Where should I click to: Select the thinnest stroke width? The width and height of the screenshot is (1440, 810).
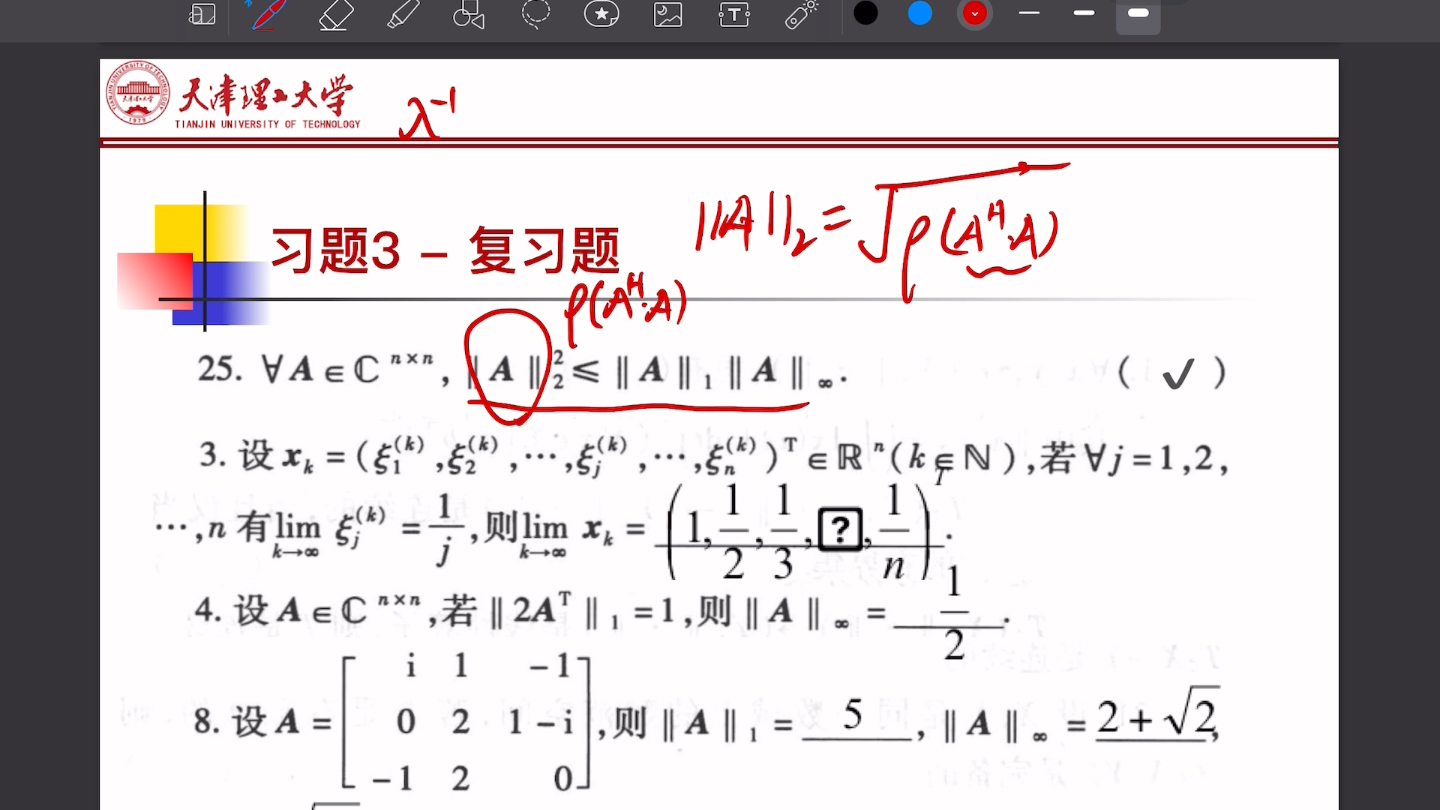pos(1029,13)
